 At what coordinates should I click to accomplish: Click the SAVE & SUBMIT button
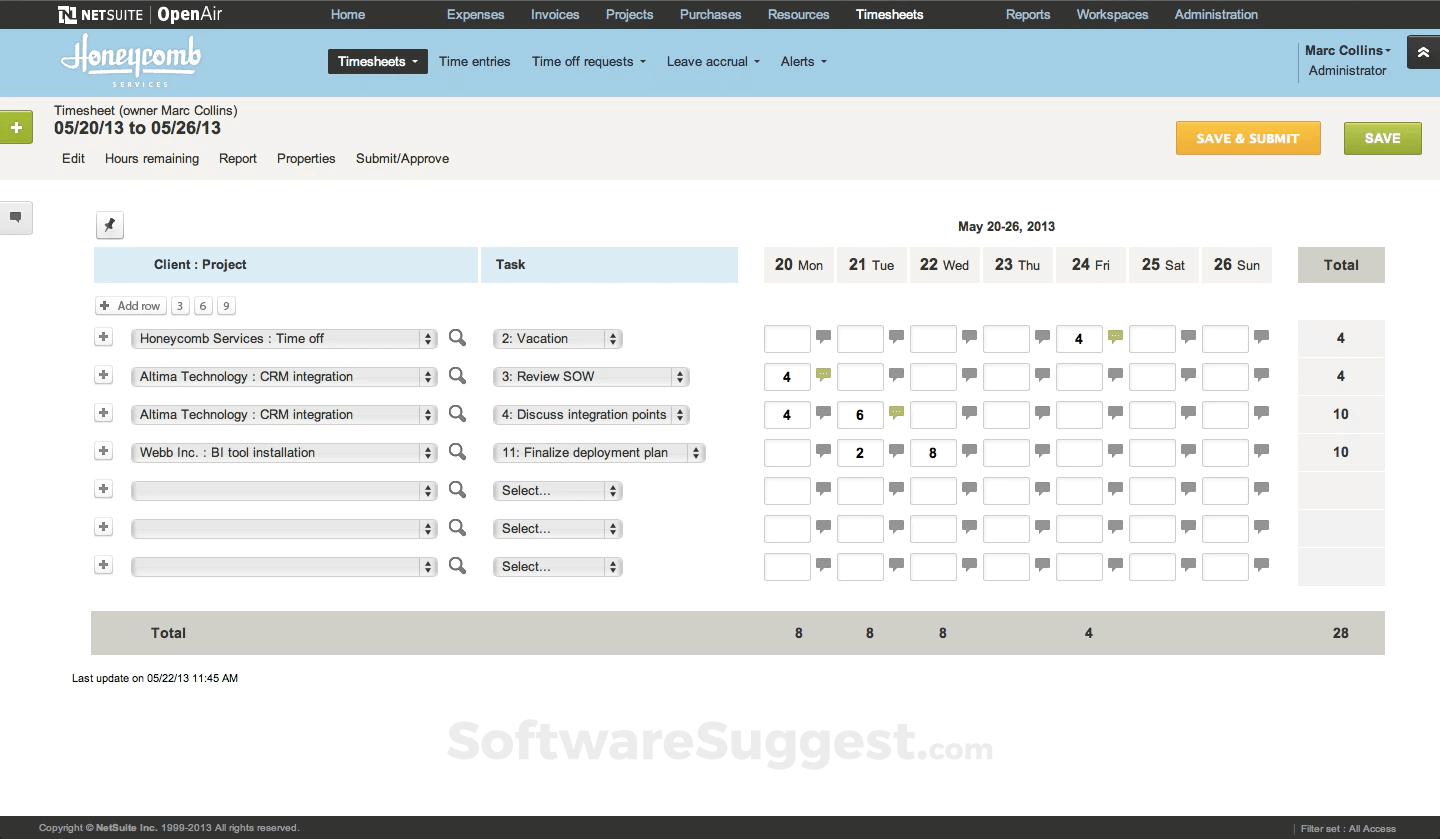1248,138
